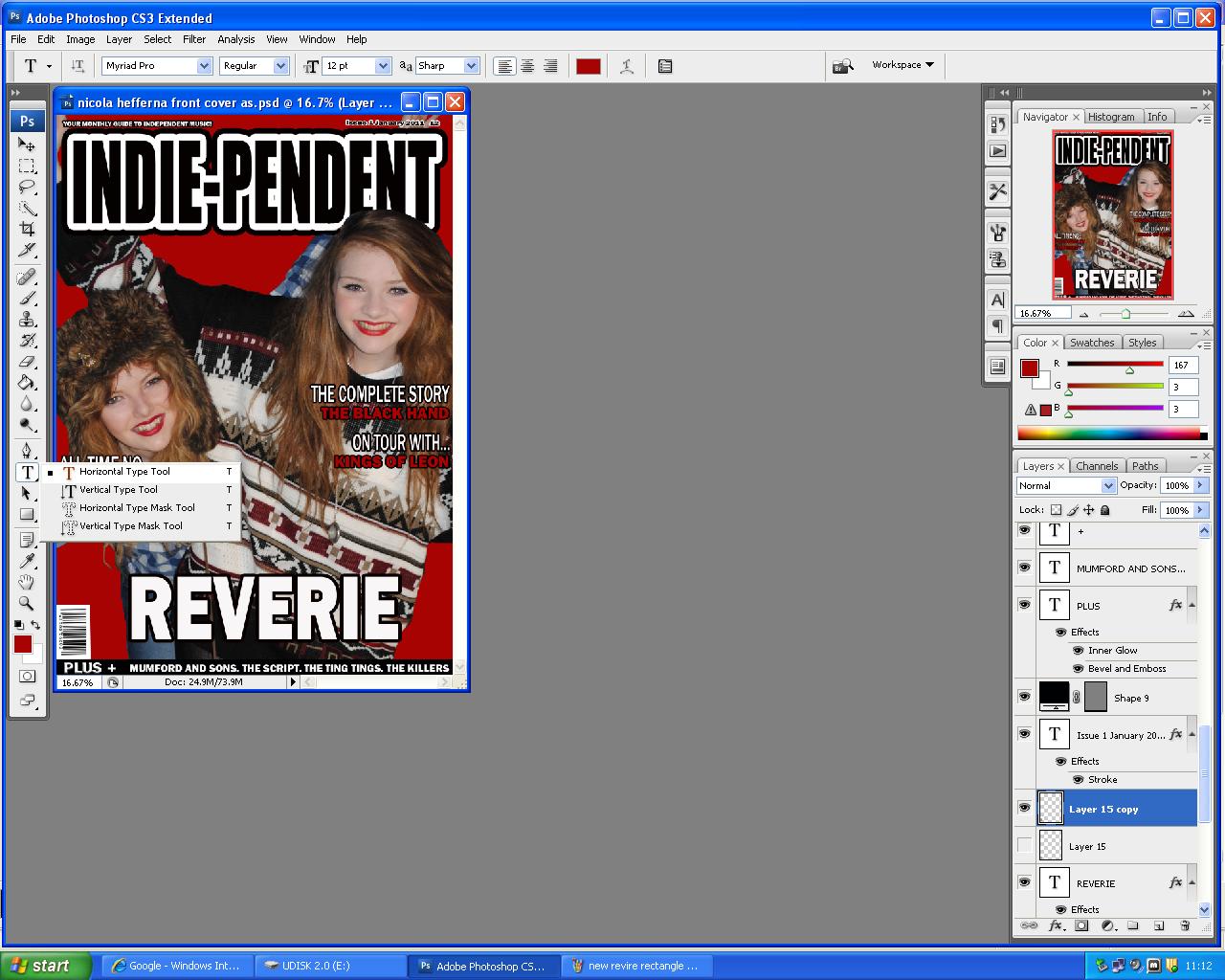The width and height of the screenshot is (1225, 980).
Task: Open Google Internet Explorer taskbar button
Action: [x=177, y=966]
